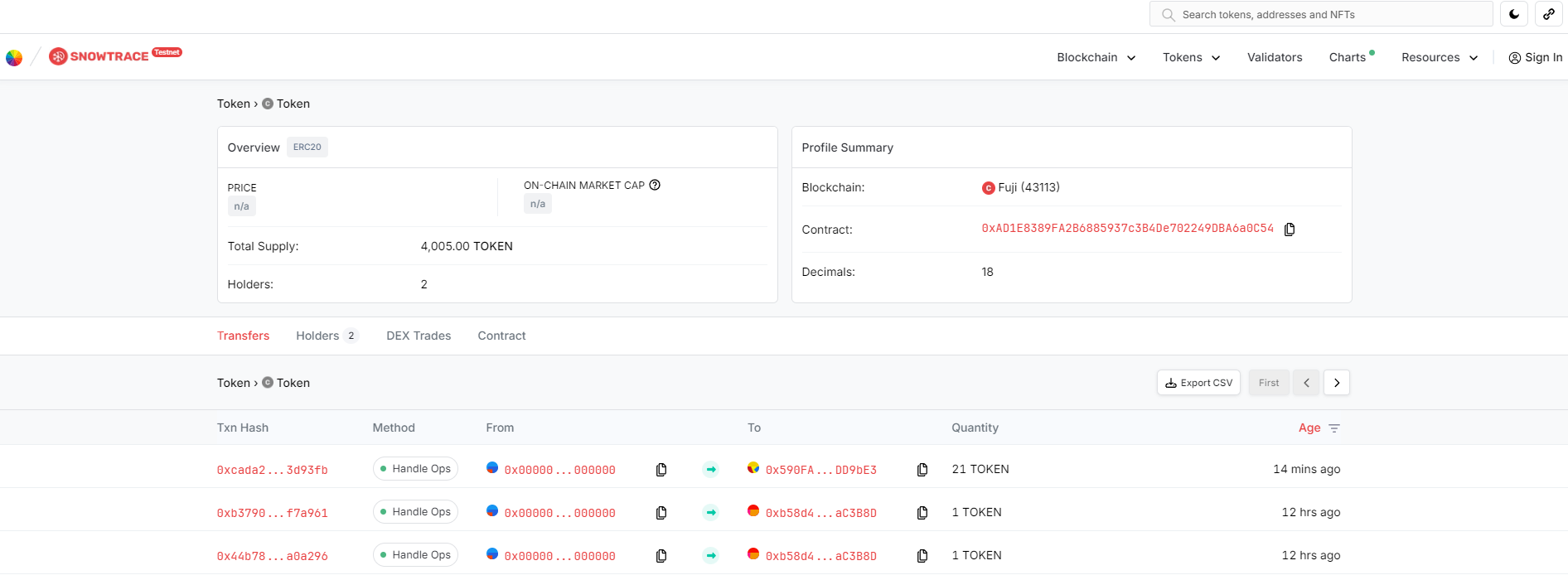
Task: Click the From identicon in the 0x44b78 row
Action: tap(492, 553)
